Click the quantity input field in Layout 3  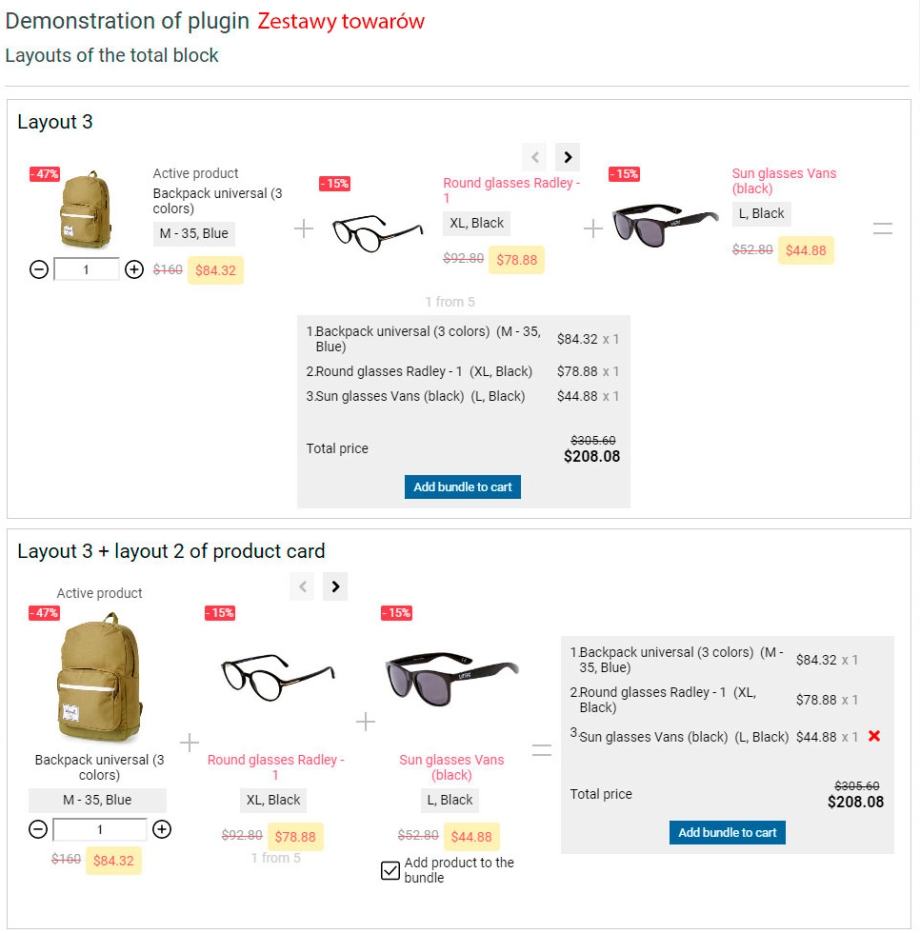[x=86, y=269]
